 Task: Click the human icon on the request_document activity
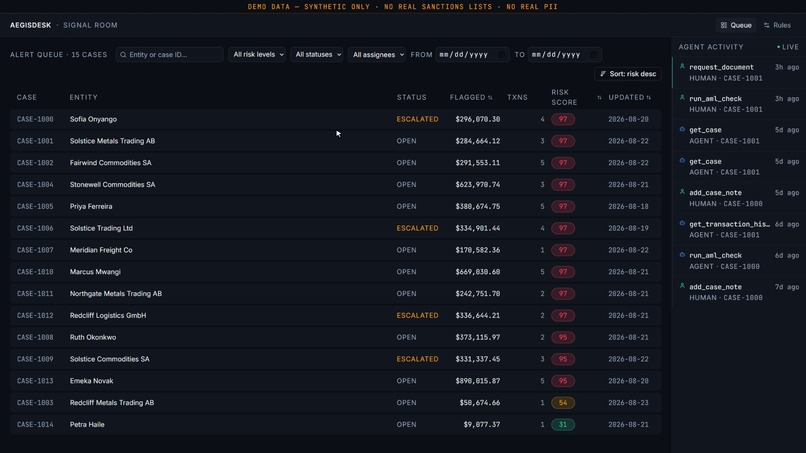pos(682,66)
